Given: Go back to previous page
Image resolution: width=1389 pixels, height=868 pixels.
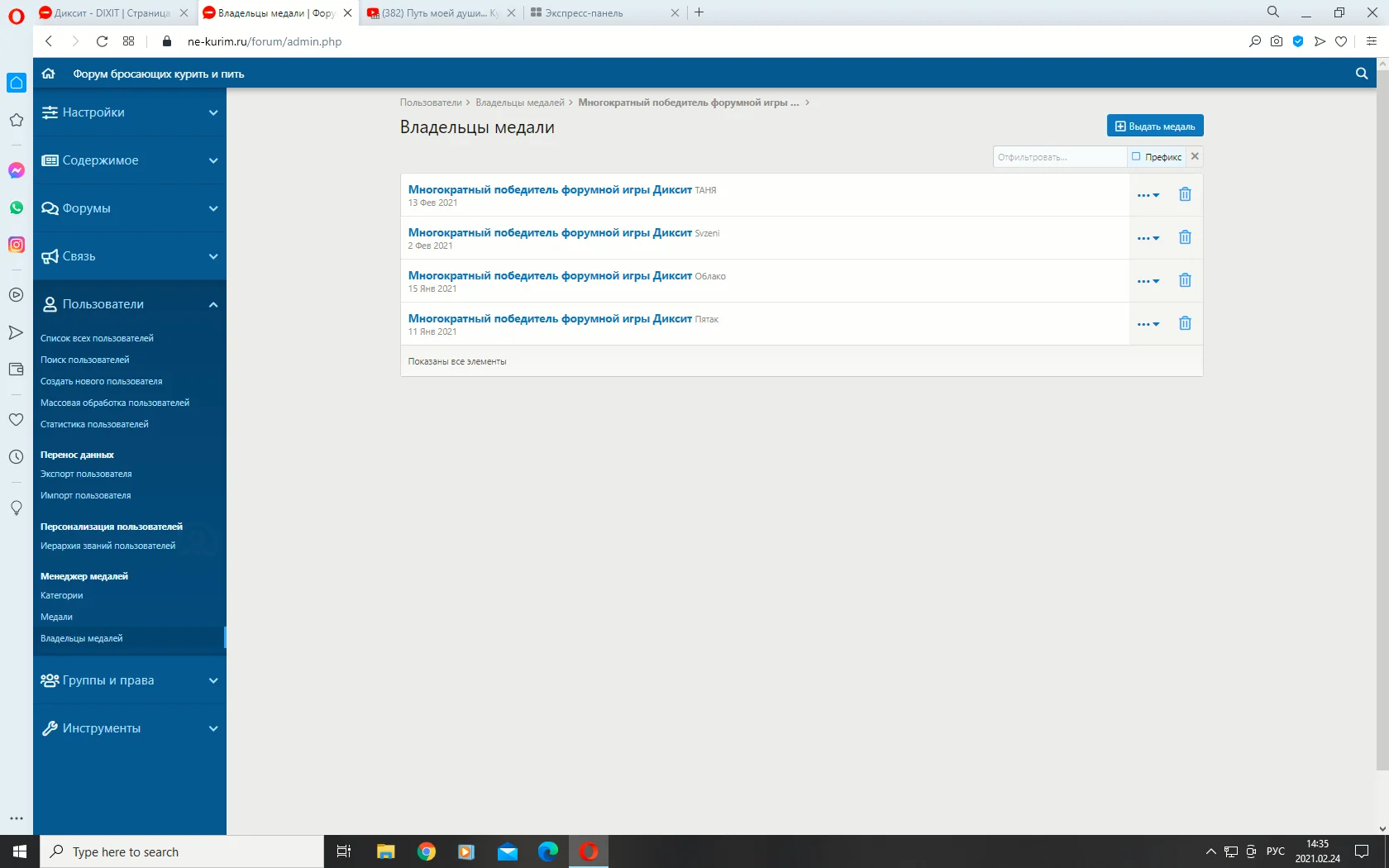Looking at the screenshot, I should [49, 41].
